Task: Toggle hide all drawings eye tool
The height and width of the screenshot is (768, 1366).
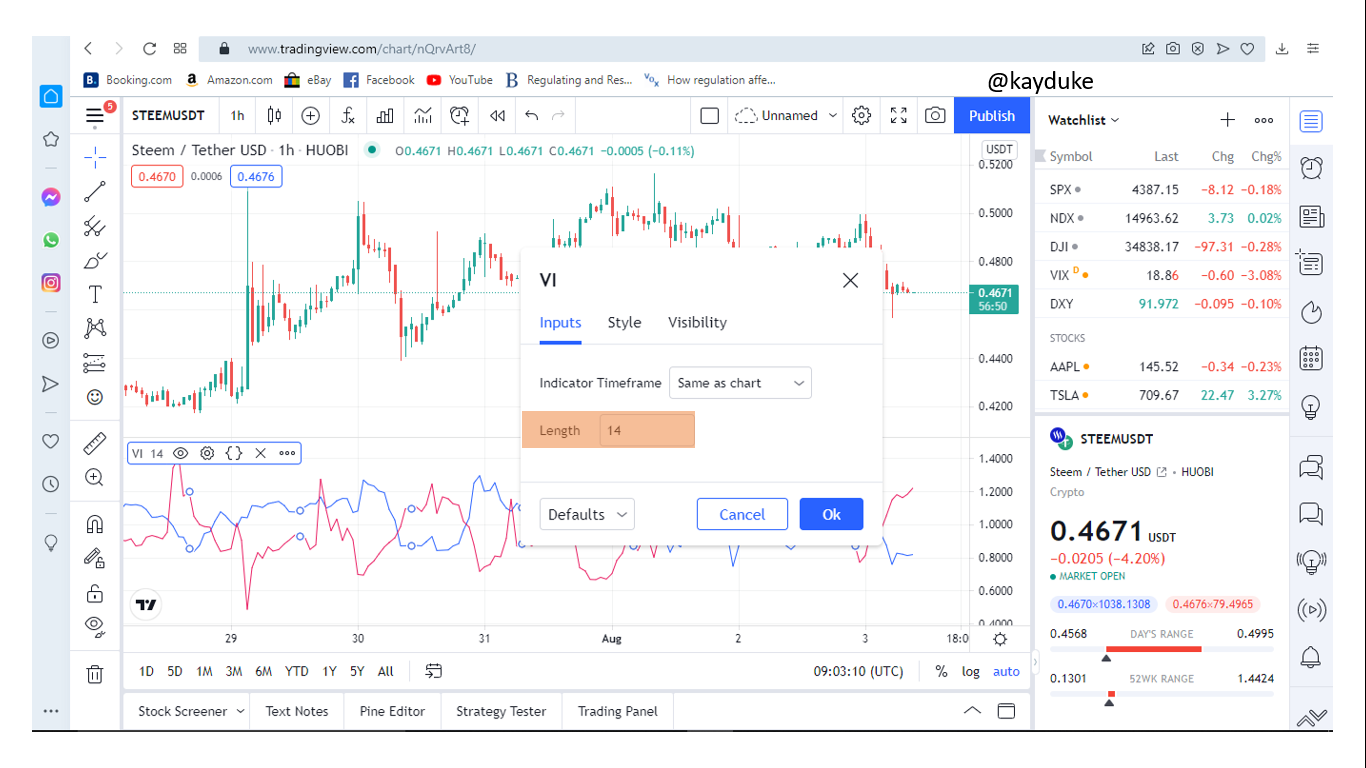Action: click(95, 627)
